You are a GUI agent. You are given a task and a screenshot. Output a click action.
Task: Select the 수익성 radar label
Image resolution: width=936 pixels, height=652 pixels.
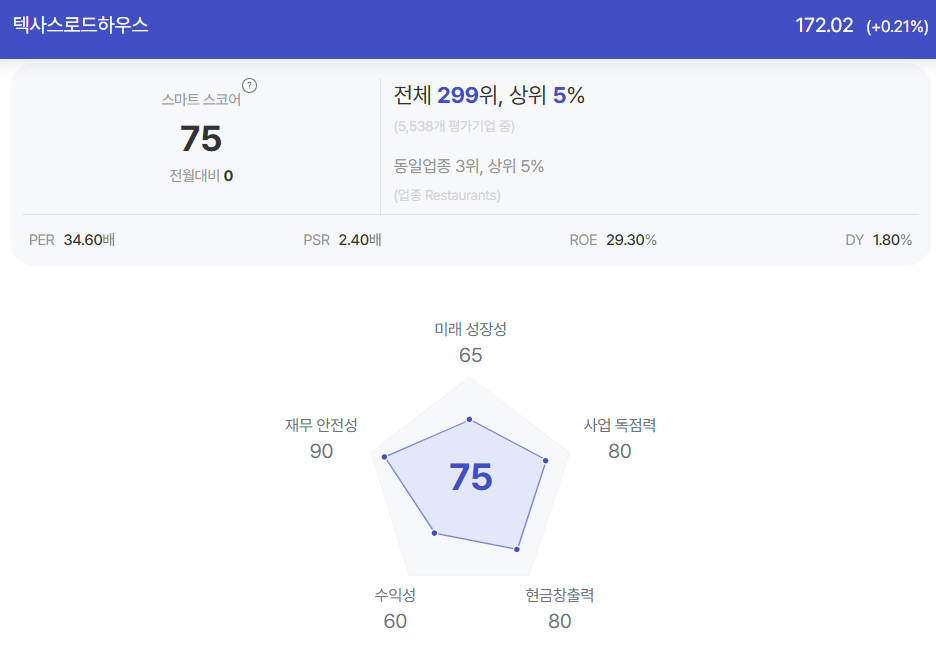[395, 595]
